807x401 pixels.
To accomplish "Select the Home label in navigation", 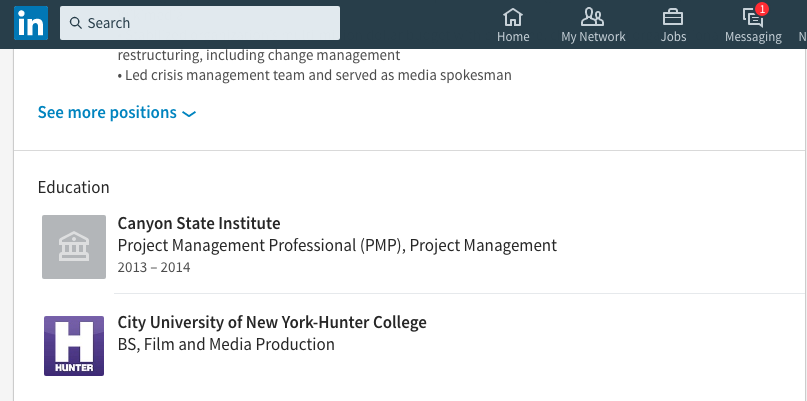I will (513, 37).
